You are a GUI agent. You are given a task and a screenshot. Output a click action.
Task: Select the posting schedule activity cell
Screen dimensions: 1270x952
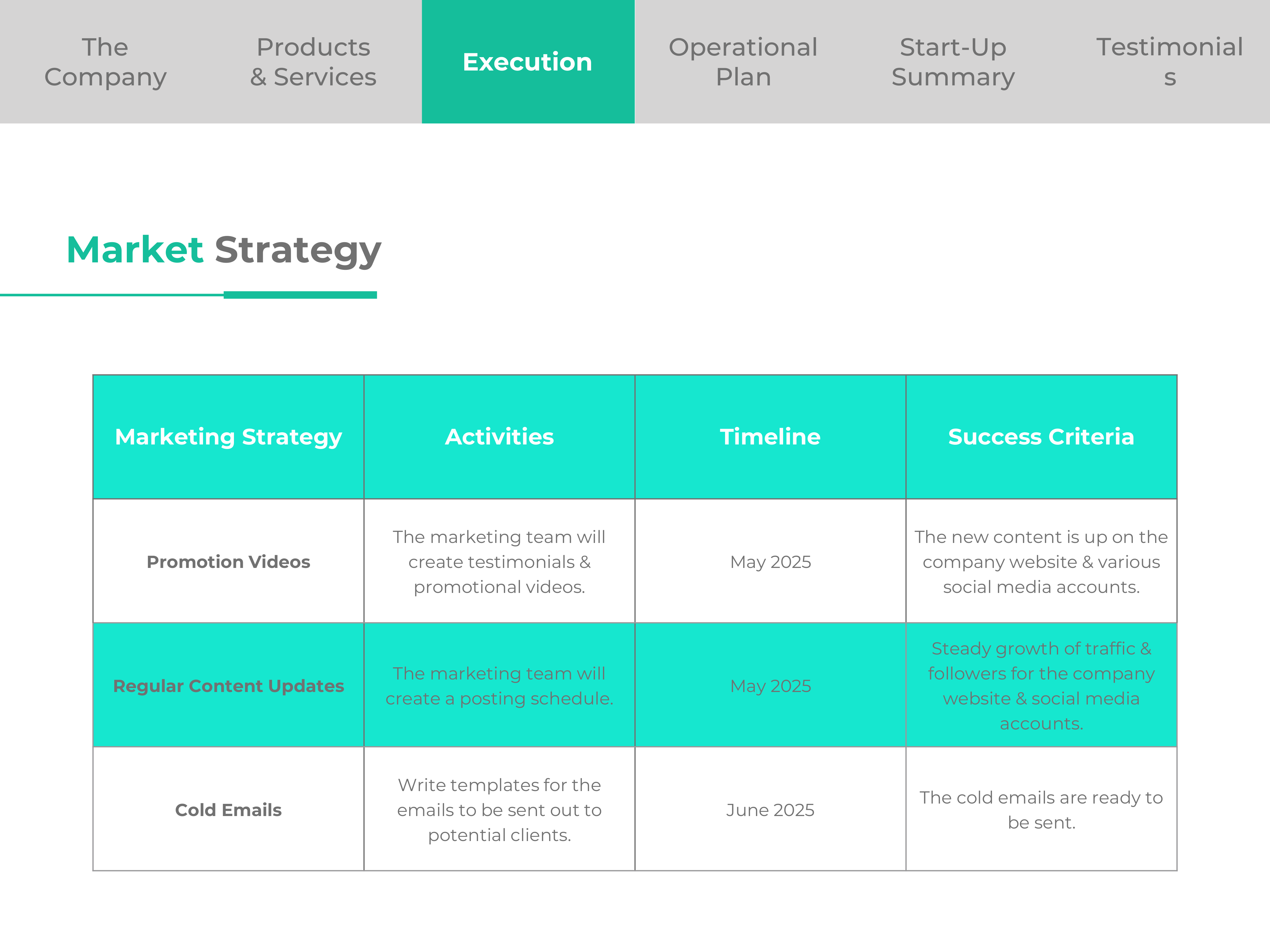(499, 685)
